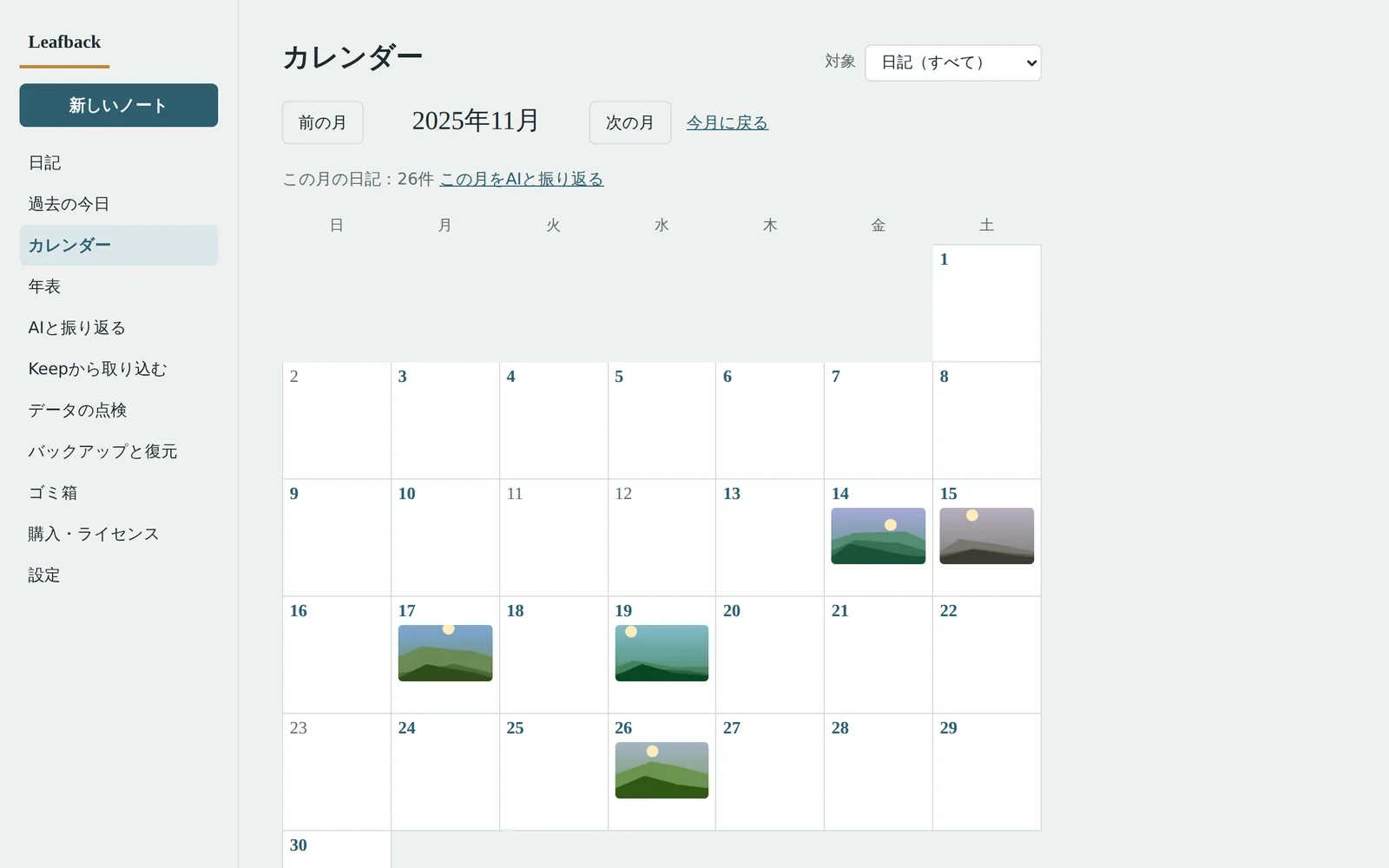Select day 10 in the calendar
The width and height of the screenshot is (1389, 868).
444,537
